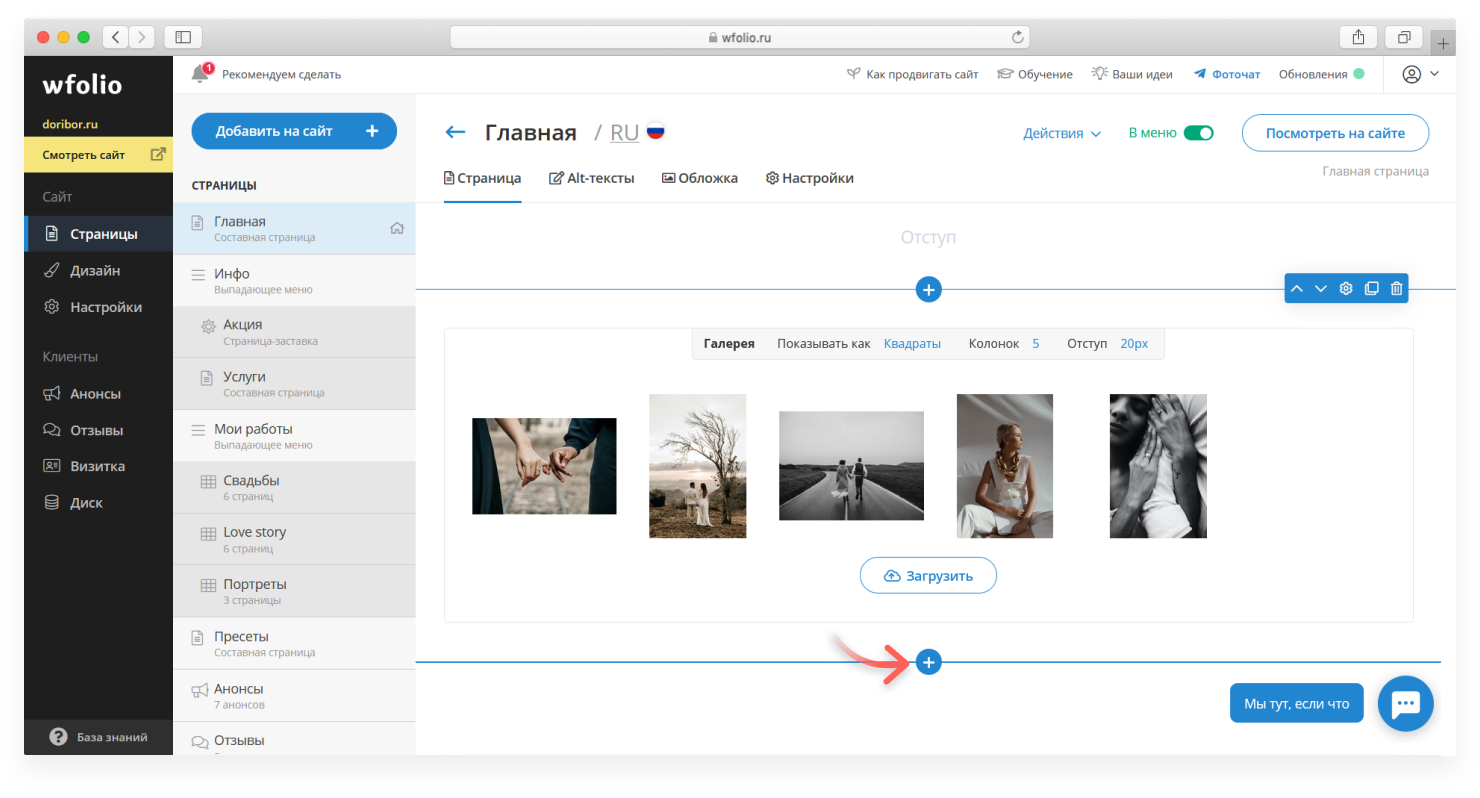
Task: Reload page using the address bar refresh icon
Action: pos(1018,37)
